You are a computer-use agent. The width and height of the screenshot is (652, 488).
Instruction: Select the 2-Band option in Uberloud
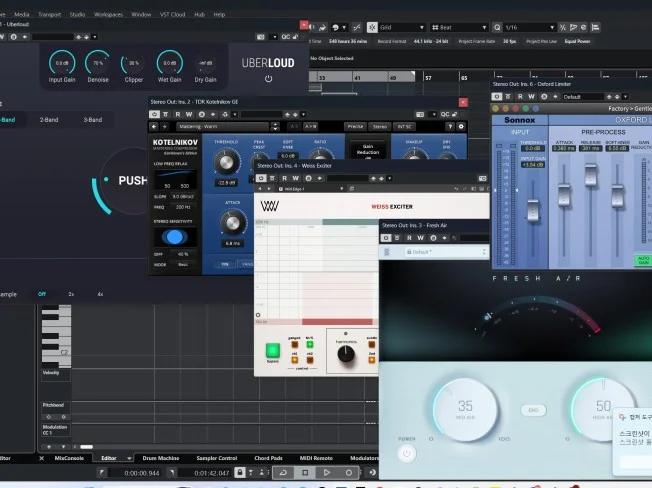pos(49,119)
